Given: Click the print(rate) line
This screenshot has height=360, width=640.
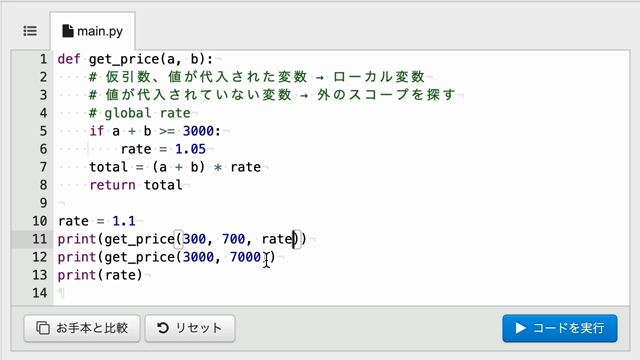Looking at the screenshot, I should coord(100,275).
